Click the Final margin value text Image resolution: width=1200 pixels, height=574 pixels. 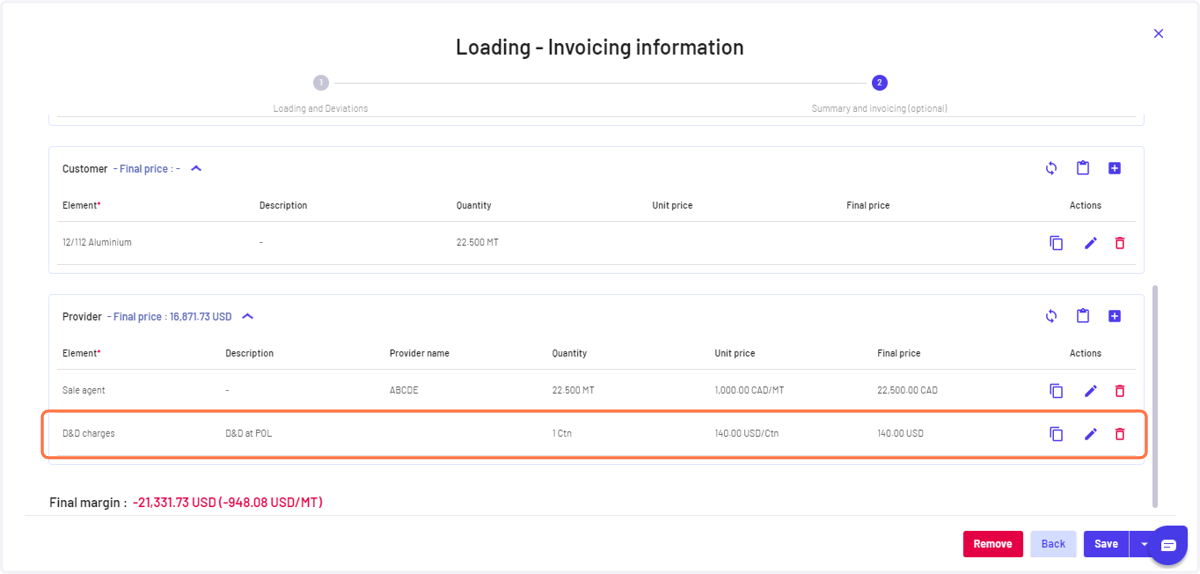point(227,502)
